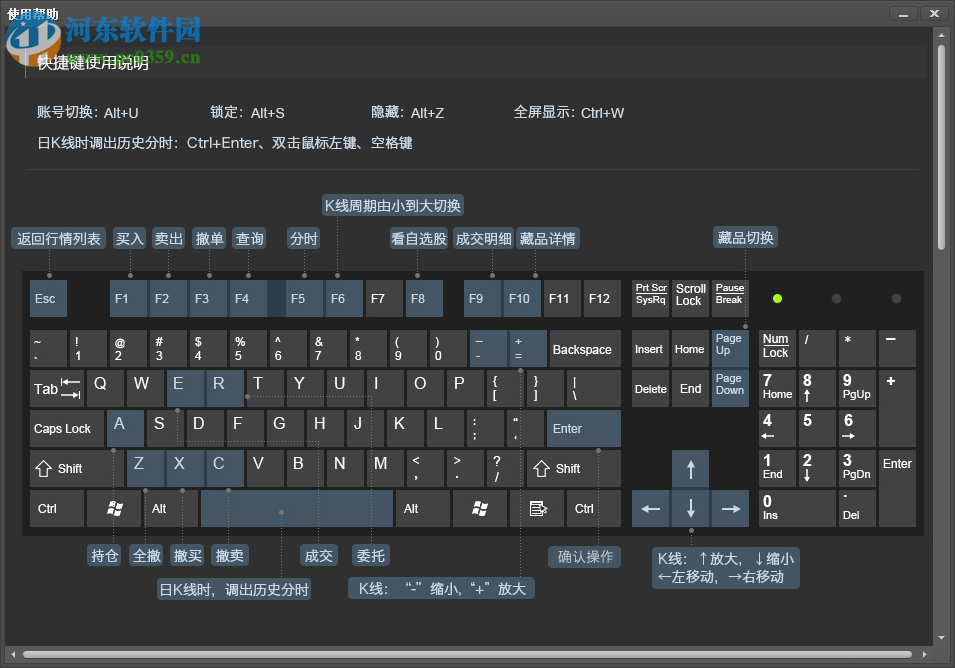Click the 藏品切换 label
The width and height of the screenshot is (955, 668).
(745, 237)
